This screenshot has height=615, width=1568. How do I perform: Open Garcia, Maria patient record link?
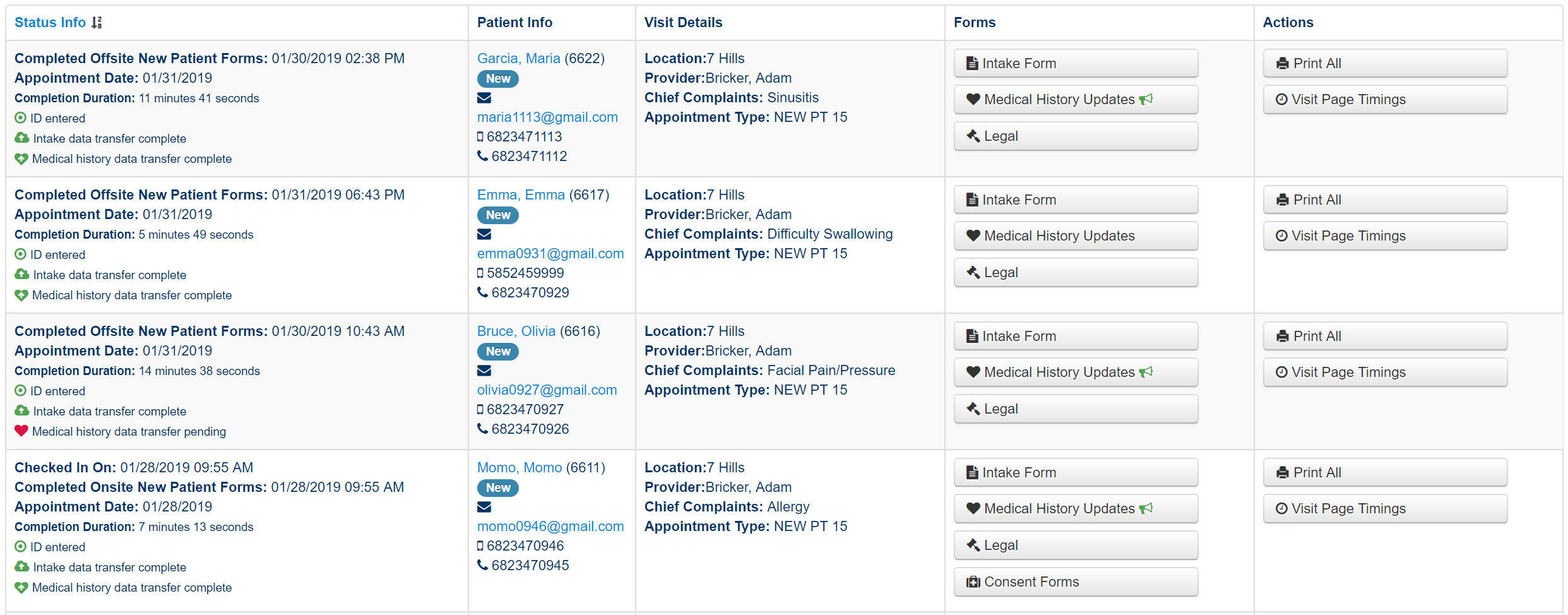pos(518,58)
